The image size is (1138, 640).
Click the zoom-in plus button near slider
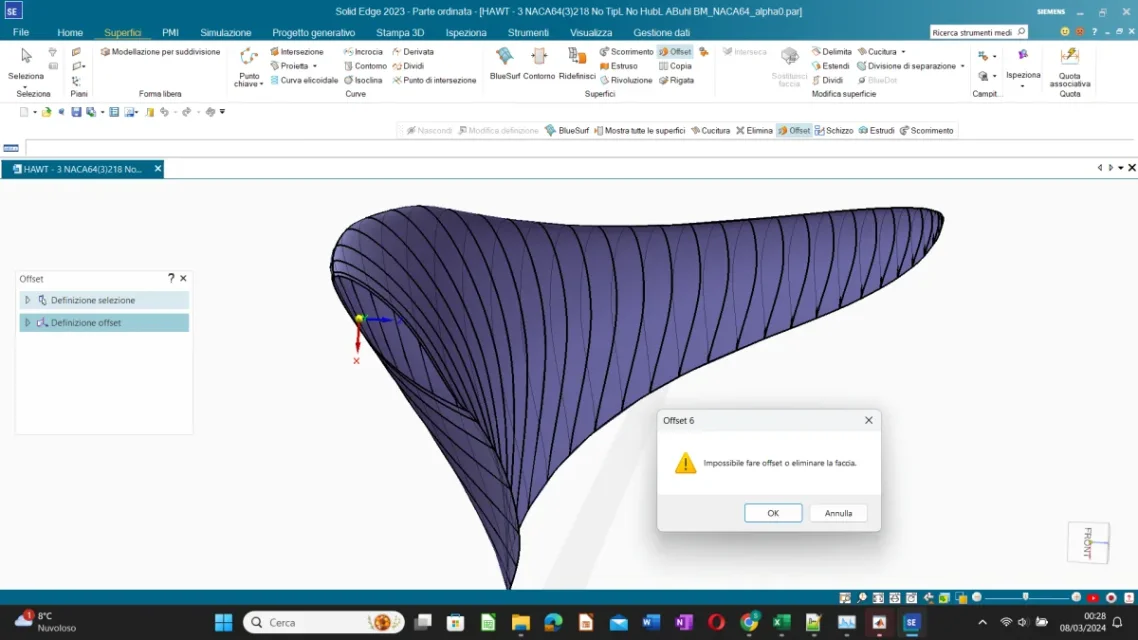click(1076, 597)
